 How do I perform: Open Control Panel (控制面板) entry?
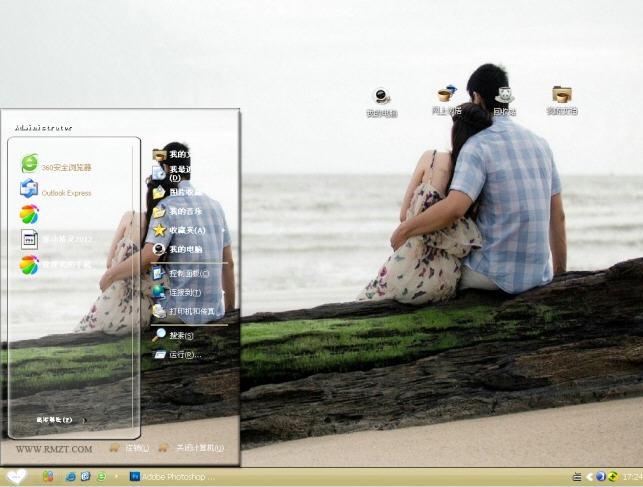click(181, 273)
